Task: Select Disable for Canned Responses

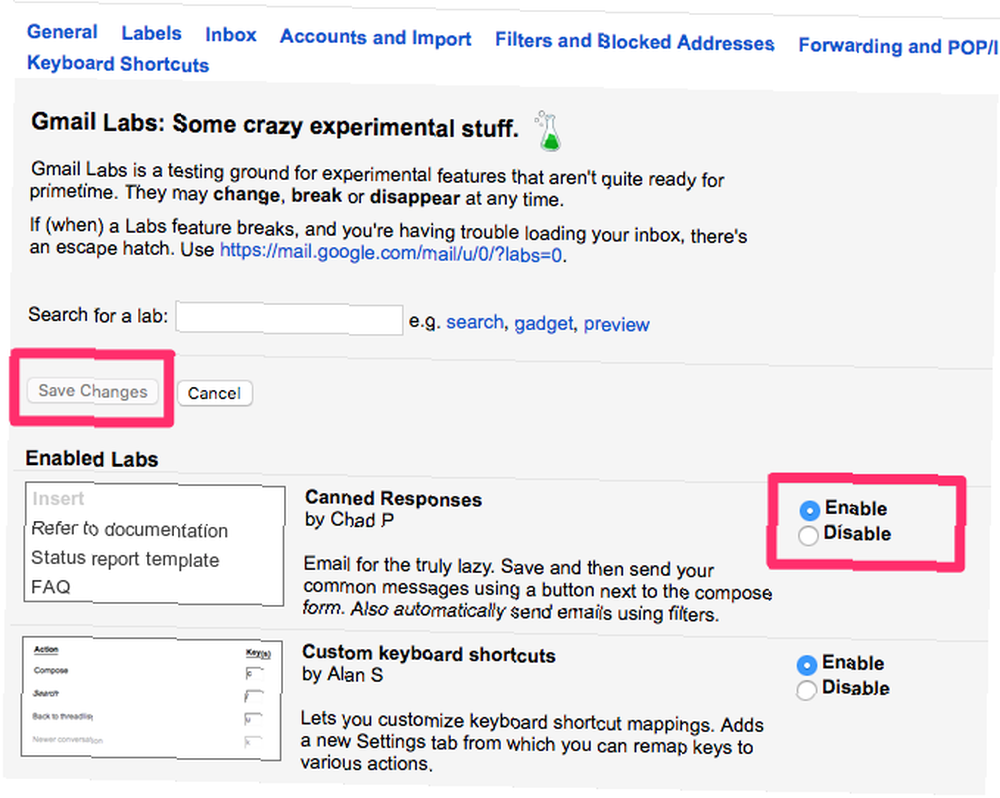Action: pos(808,535)
